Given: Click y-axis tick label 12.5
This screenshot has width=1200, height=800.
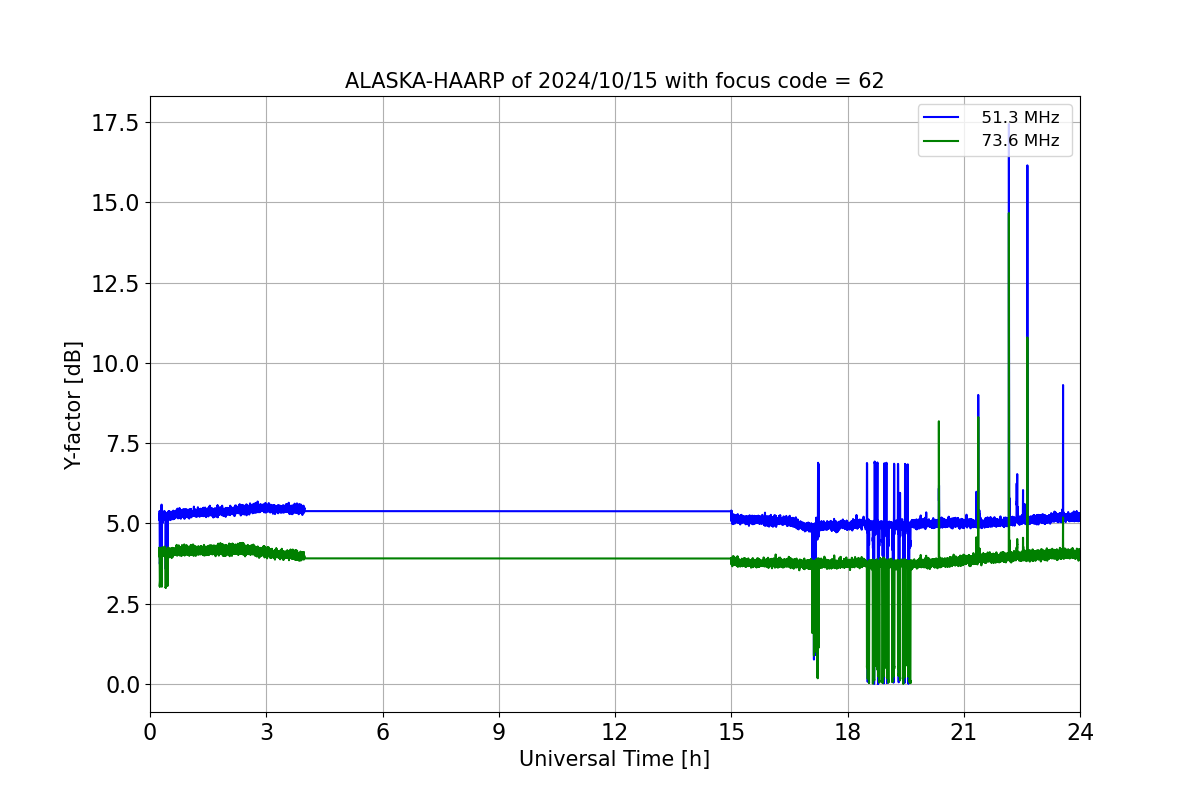Looking at the screenshot, I should tap(116, 283).
